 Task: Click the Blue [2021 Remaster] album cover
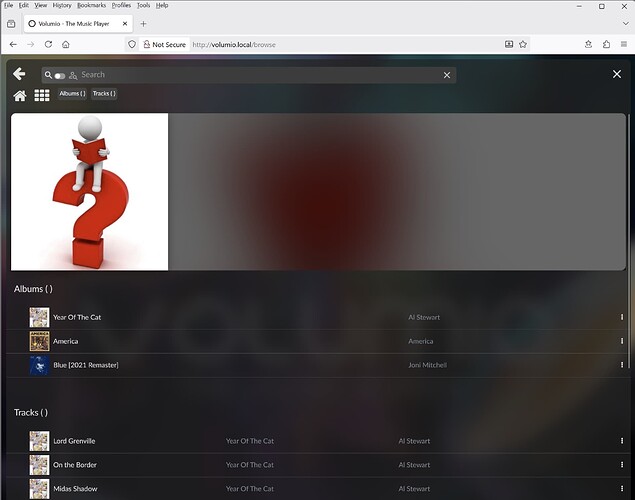(39, 365)
